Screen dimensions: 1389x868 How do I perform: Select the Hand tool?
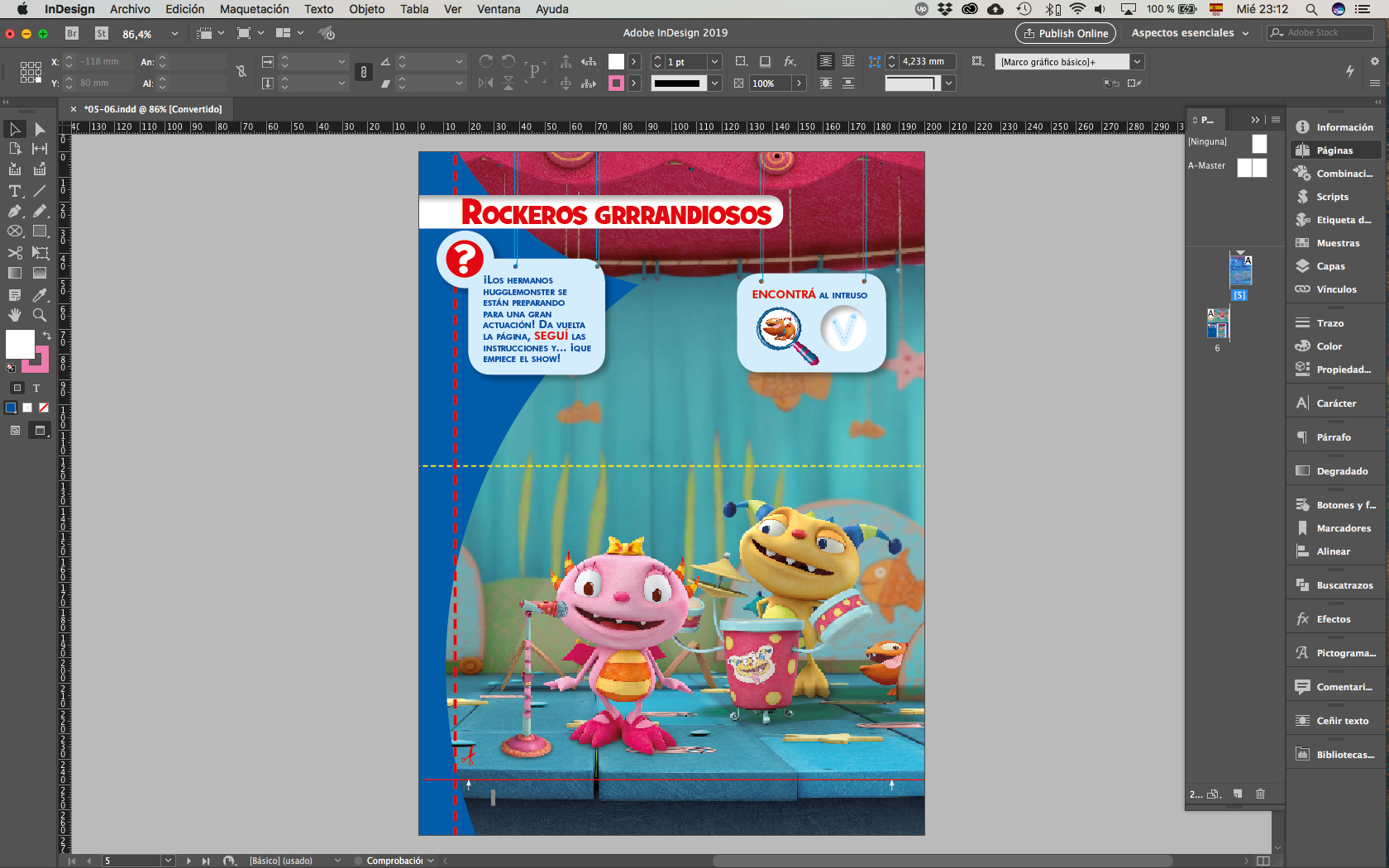15,315
